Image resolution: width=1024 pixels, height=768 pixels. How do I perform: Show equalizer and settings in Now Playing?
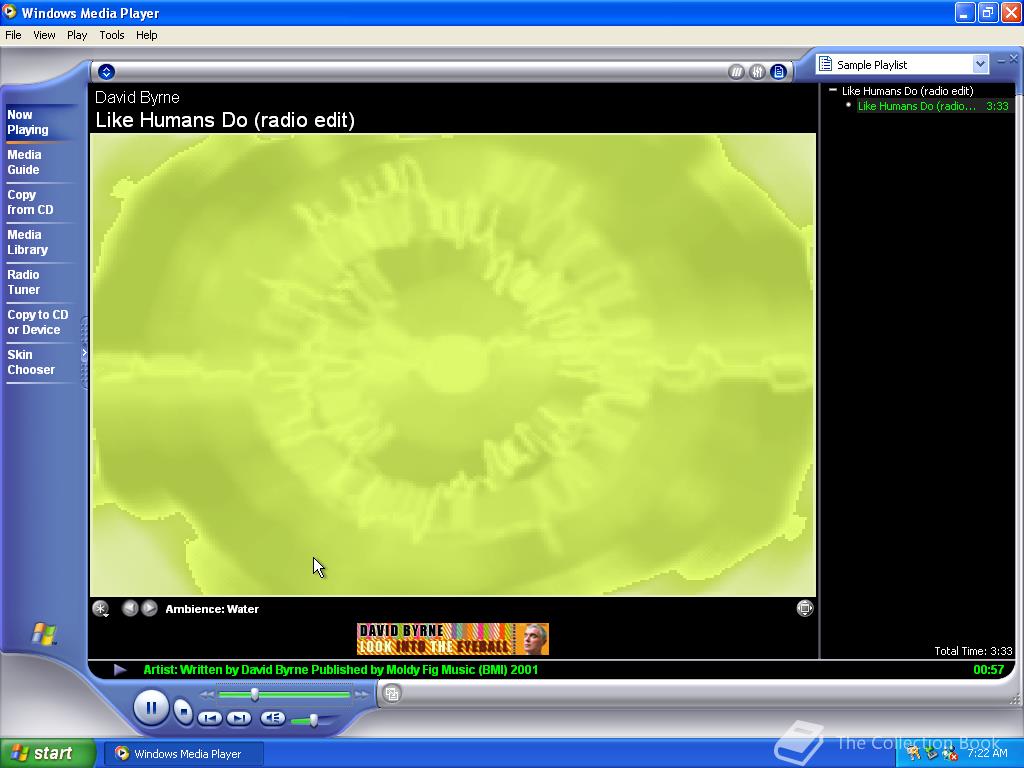coord(757,72)
